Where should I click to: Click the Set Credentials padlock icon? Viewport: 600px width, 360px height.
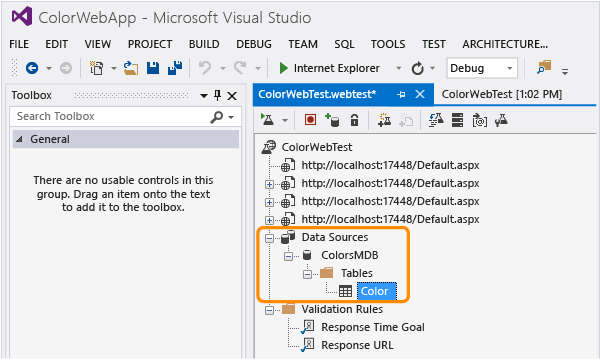[x=354, y=120]
